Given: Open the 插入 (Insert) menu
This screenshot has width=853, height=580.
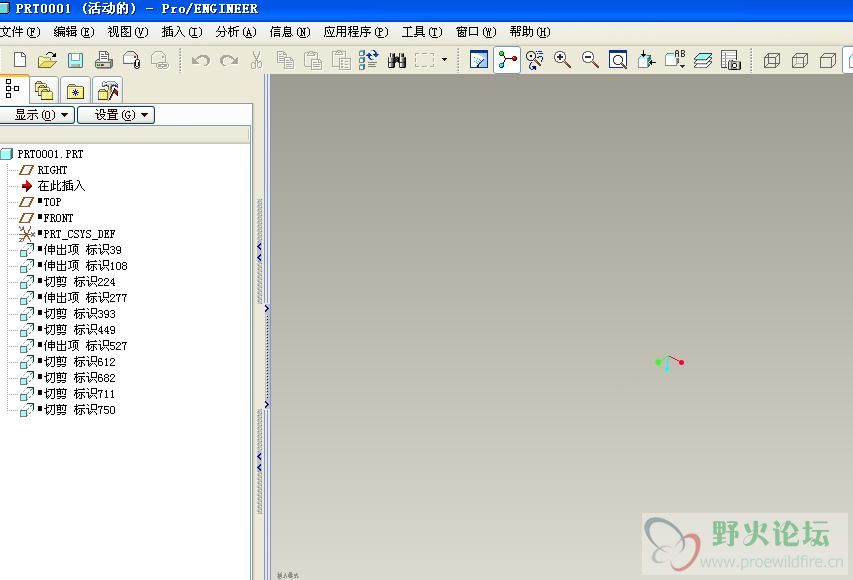Looking at the screenshot, I should click(182, 32).
